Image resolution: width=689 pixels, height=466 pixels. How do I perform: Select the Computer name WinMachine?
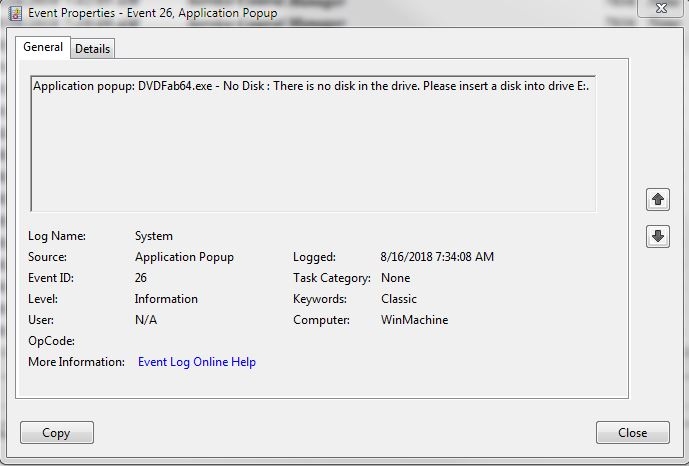(x=414, y=320)
